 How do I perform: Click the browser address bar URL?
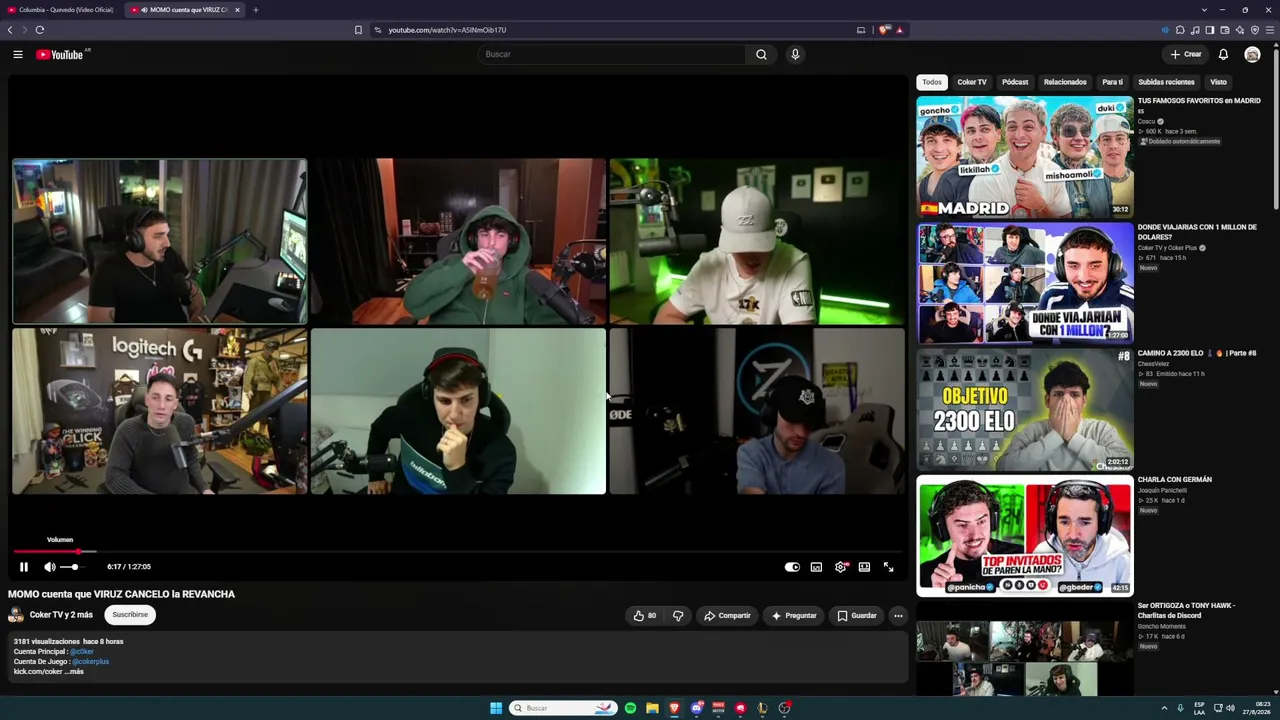click(x=447, y=30)
